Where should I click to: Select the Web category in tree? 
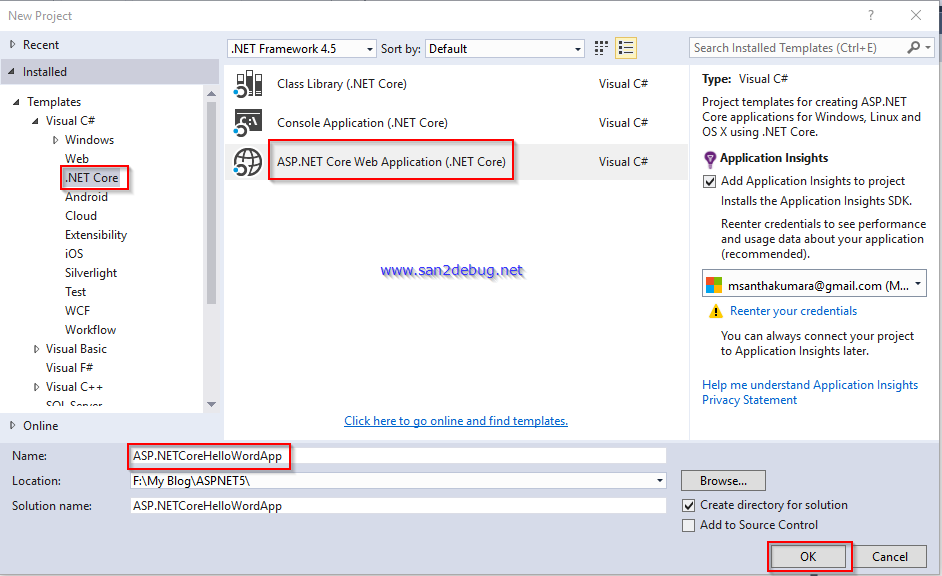coord(77,159)
